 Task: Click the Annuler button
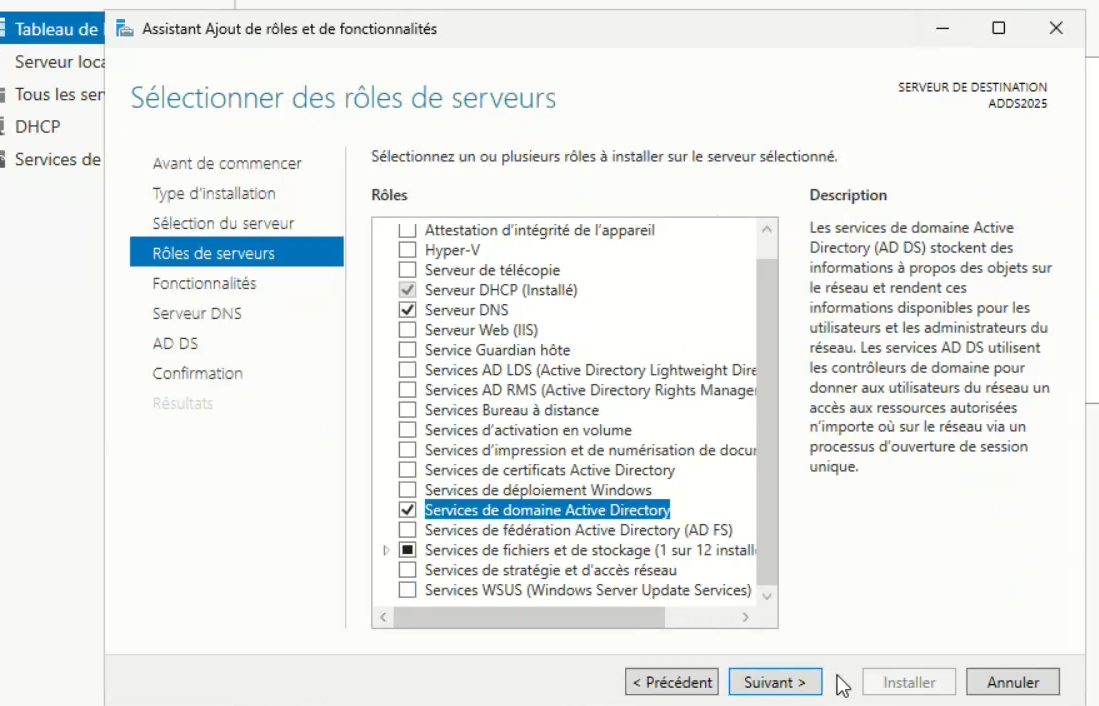[1013, 681]
